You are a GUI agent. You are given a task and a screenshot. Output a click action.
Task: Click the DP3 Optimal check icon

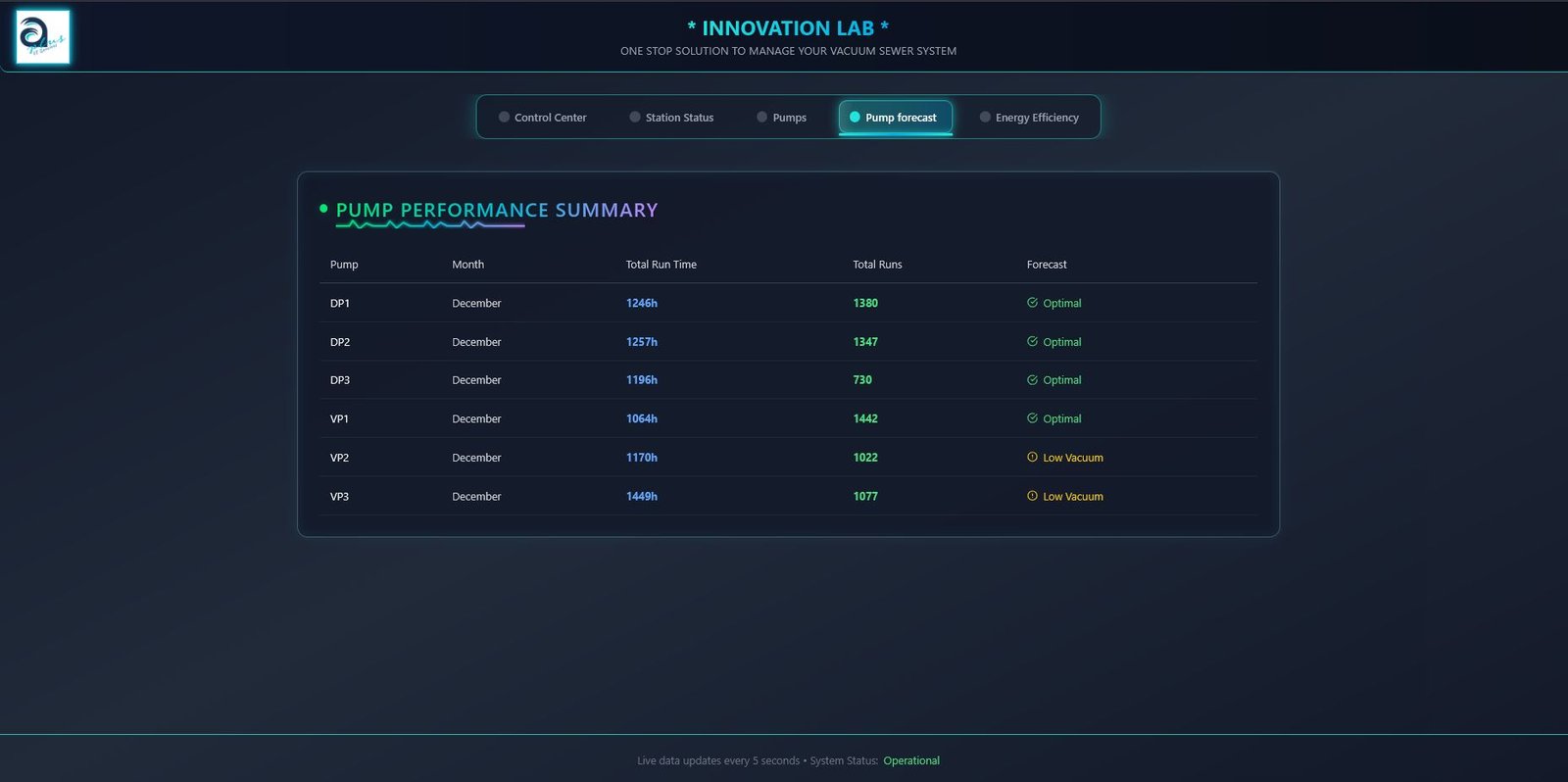point(1032,379)
